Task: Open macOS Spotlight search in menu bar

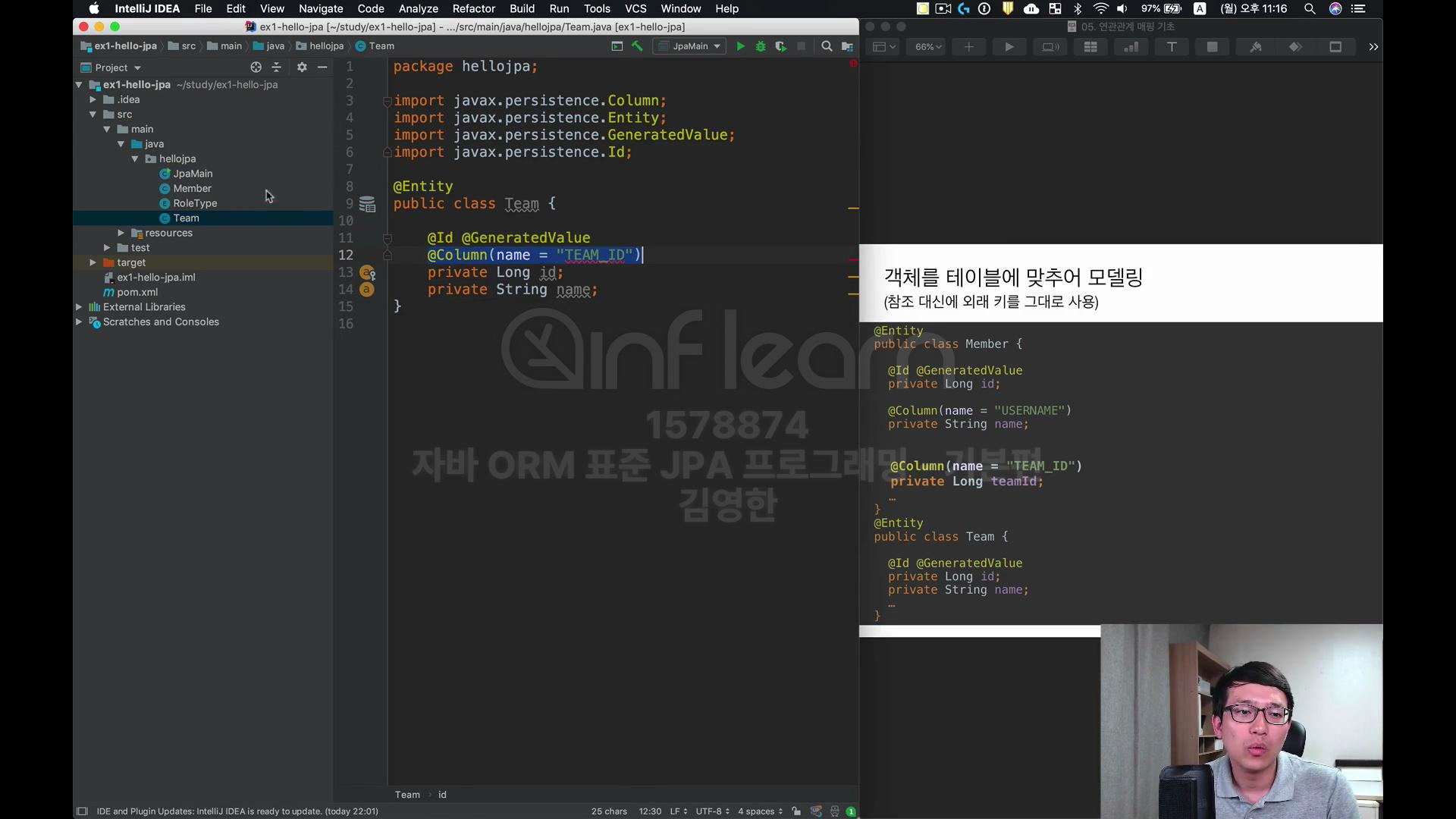Action: coord(1310,9)
